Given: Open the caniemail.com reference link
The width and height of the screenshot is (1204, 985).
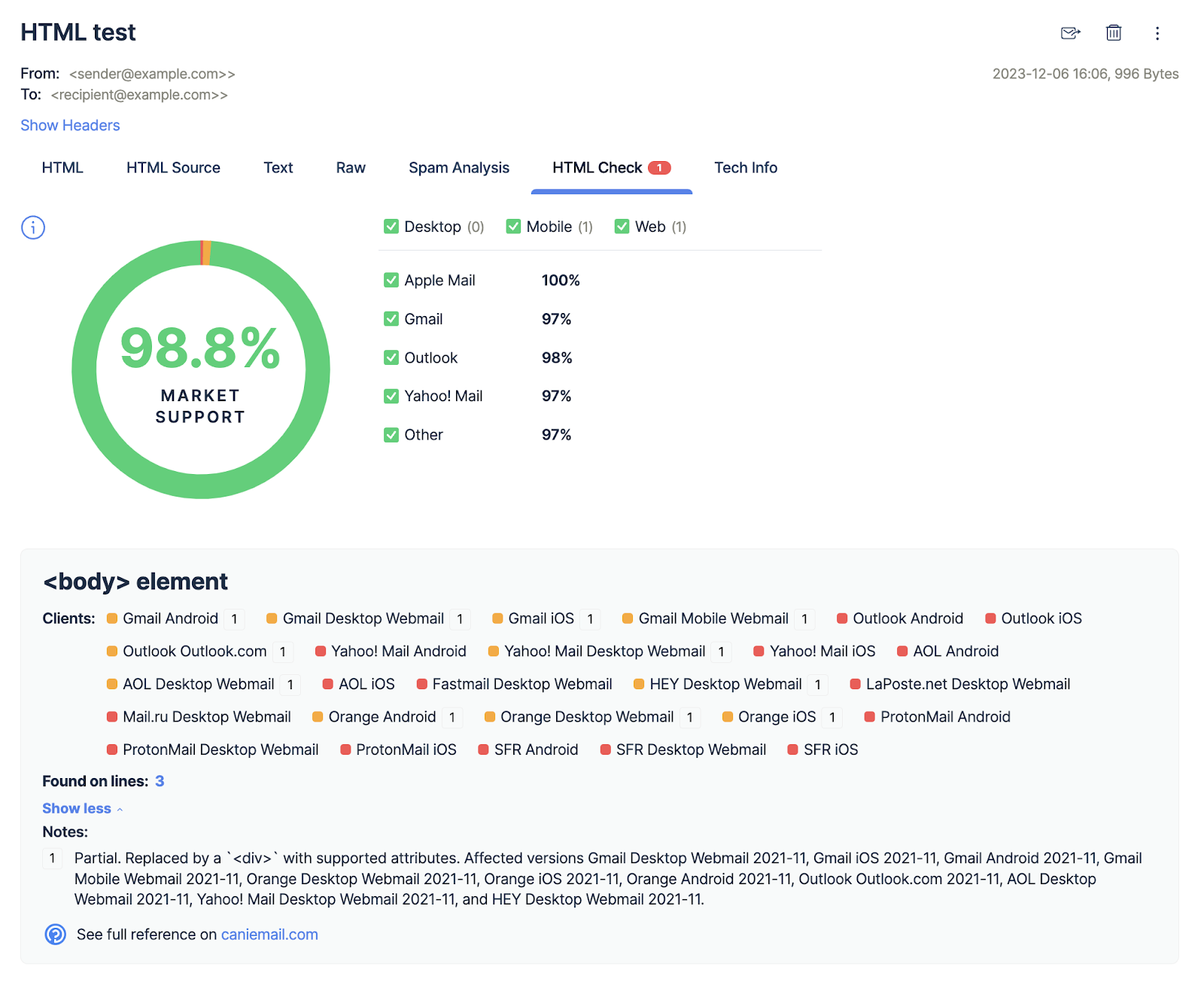Looking at the screenshot, I should [x=269, y=934].
